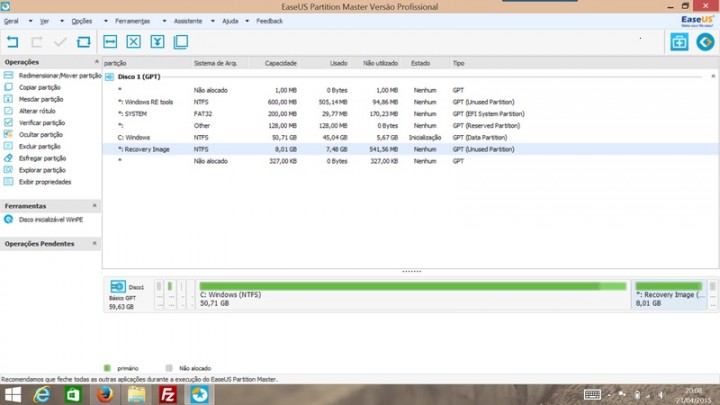Viewport: 720px width, 405px height.
Task: Select the 327,00 KB unallocated row
Action: click(411, 161)
